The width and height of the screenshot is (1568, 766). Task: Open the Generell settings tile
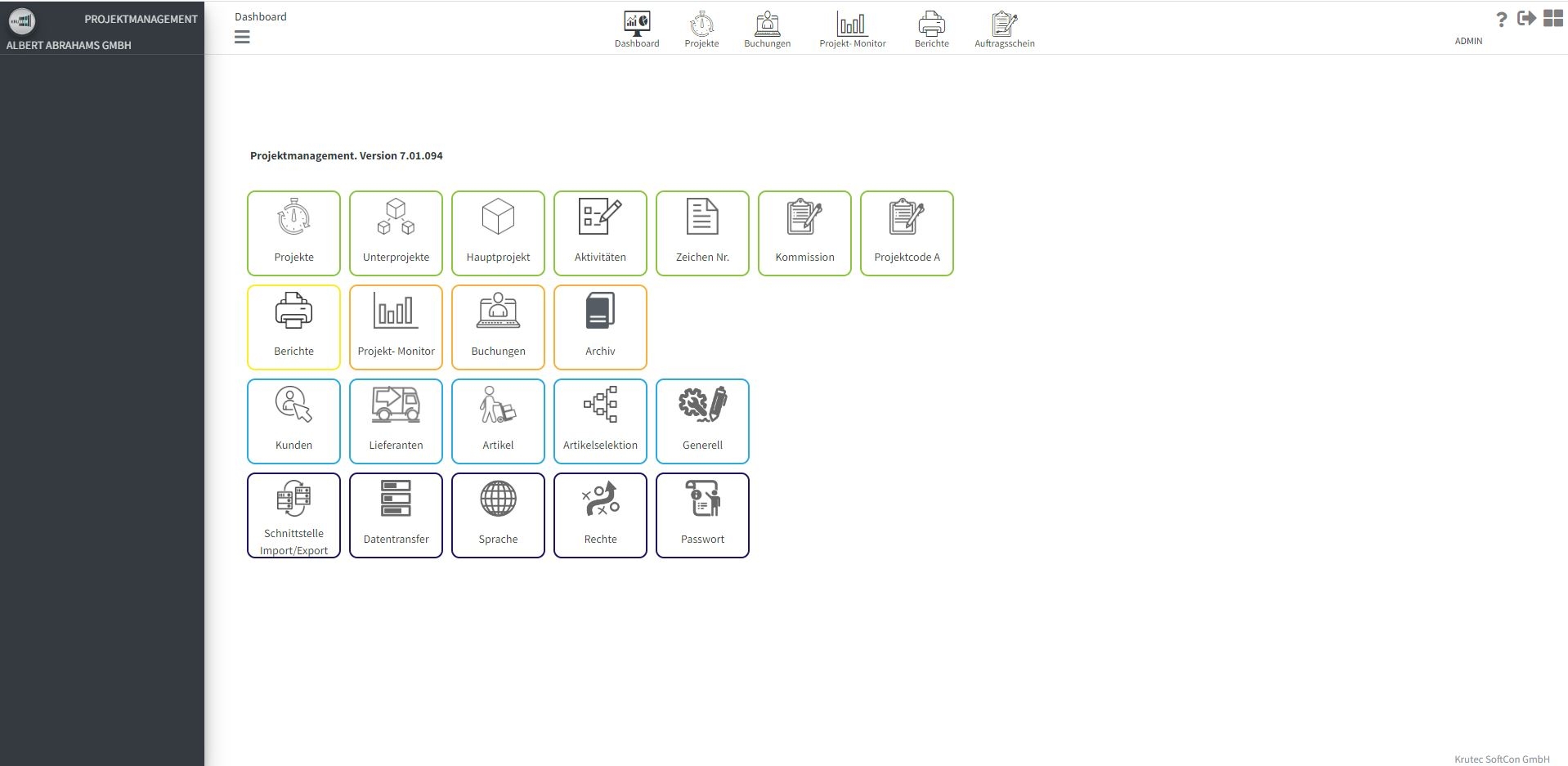point(702,421)
